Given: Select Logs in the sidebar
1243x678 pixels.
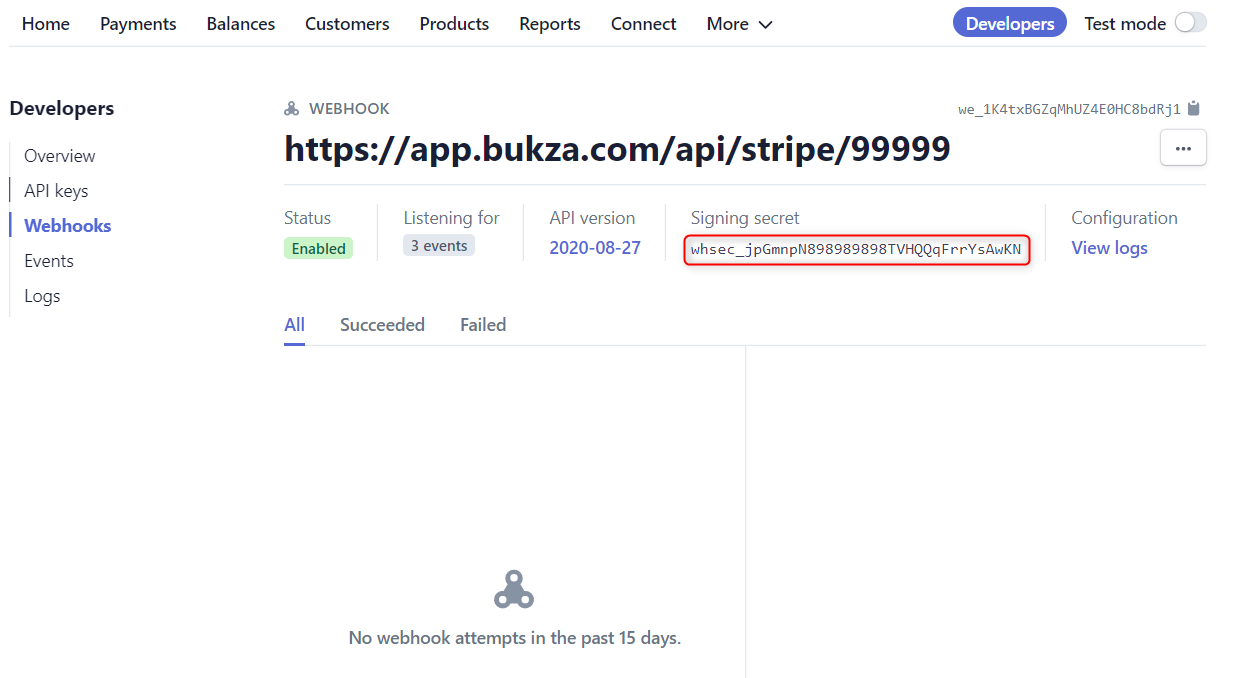Looking at the screenshot, I should point(42,296).
